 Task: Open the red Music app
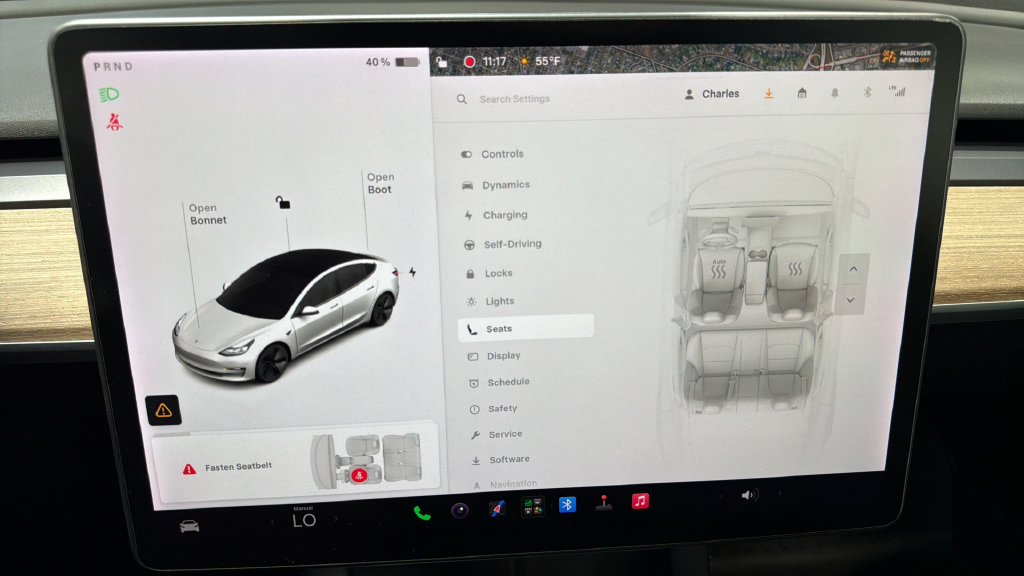(x=640, y=501)
